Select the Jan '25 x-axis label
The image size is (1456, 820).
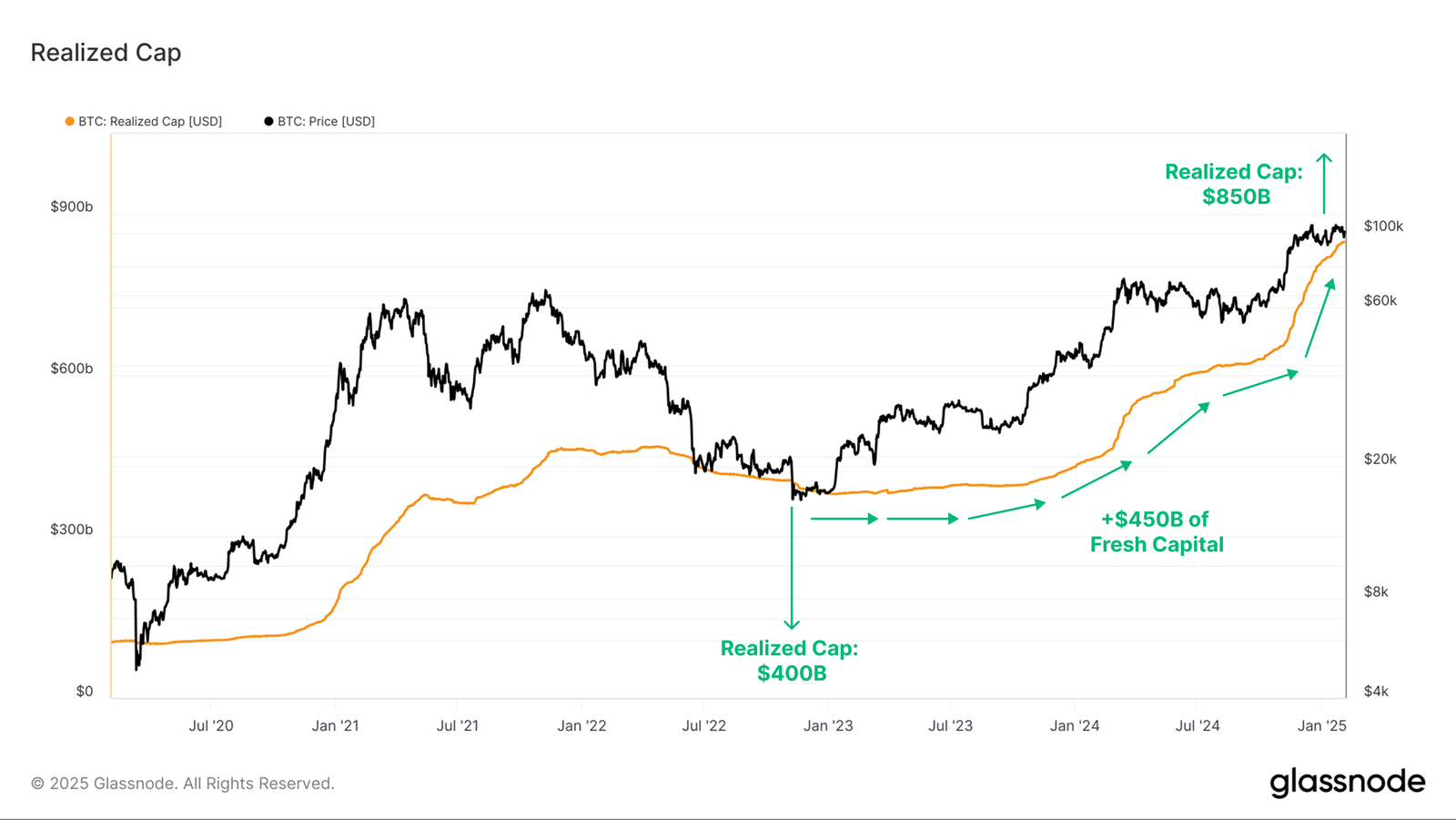click(1321, 725)
